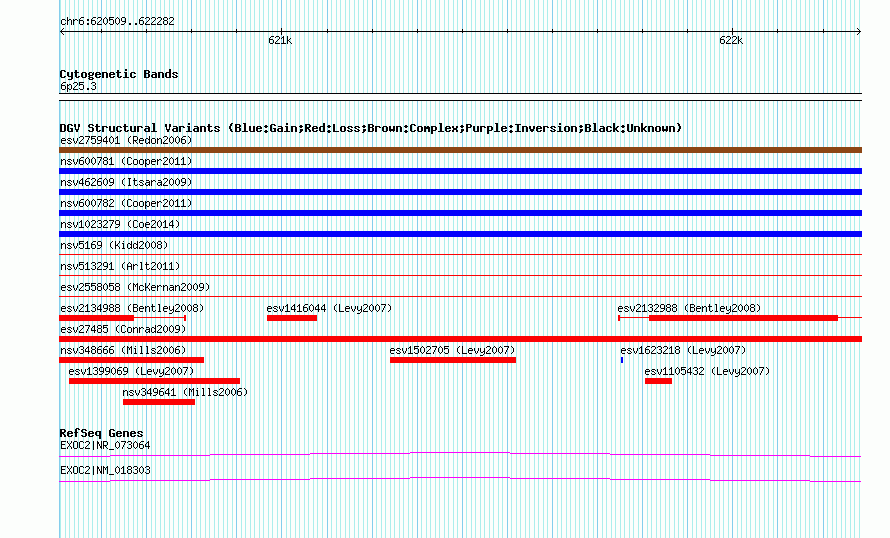Select the red nsv349641 loss bar

point(159,402)
